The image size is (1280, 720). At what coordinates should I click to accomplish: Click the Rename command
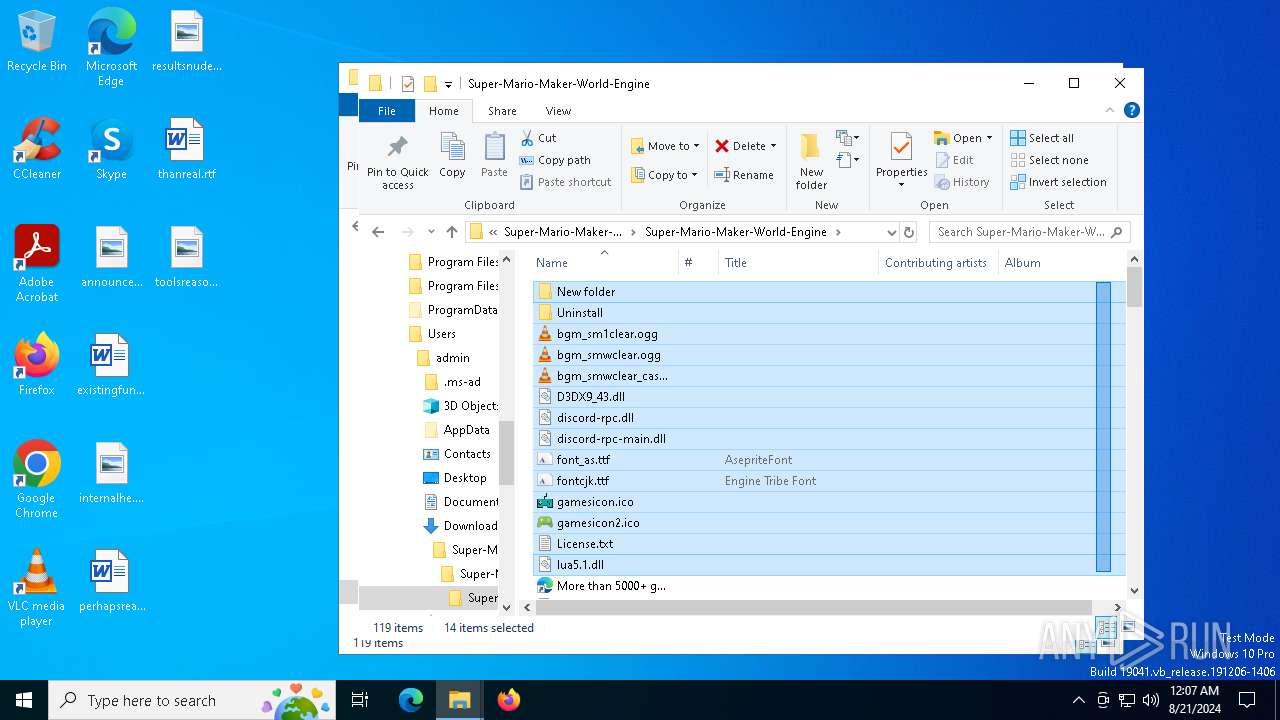point(743,175)
